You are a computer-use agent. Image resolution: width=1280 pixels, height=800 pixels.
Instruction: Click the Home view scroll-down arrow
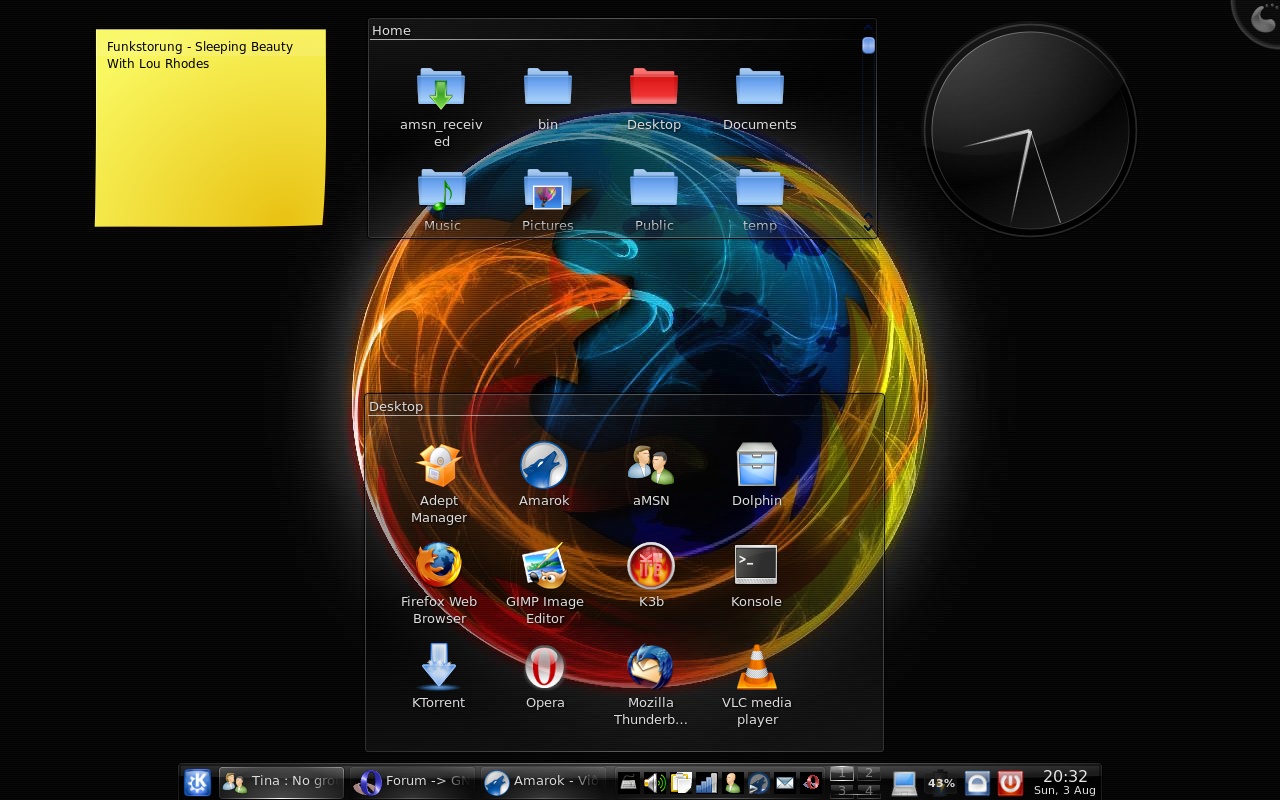(x=868, y=228)
